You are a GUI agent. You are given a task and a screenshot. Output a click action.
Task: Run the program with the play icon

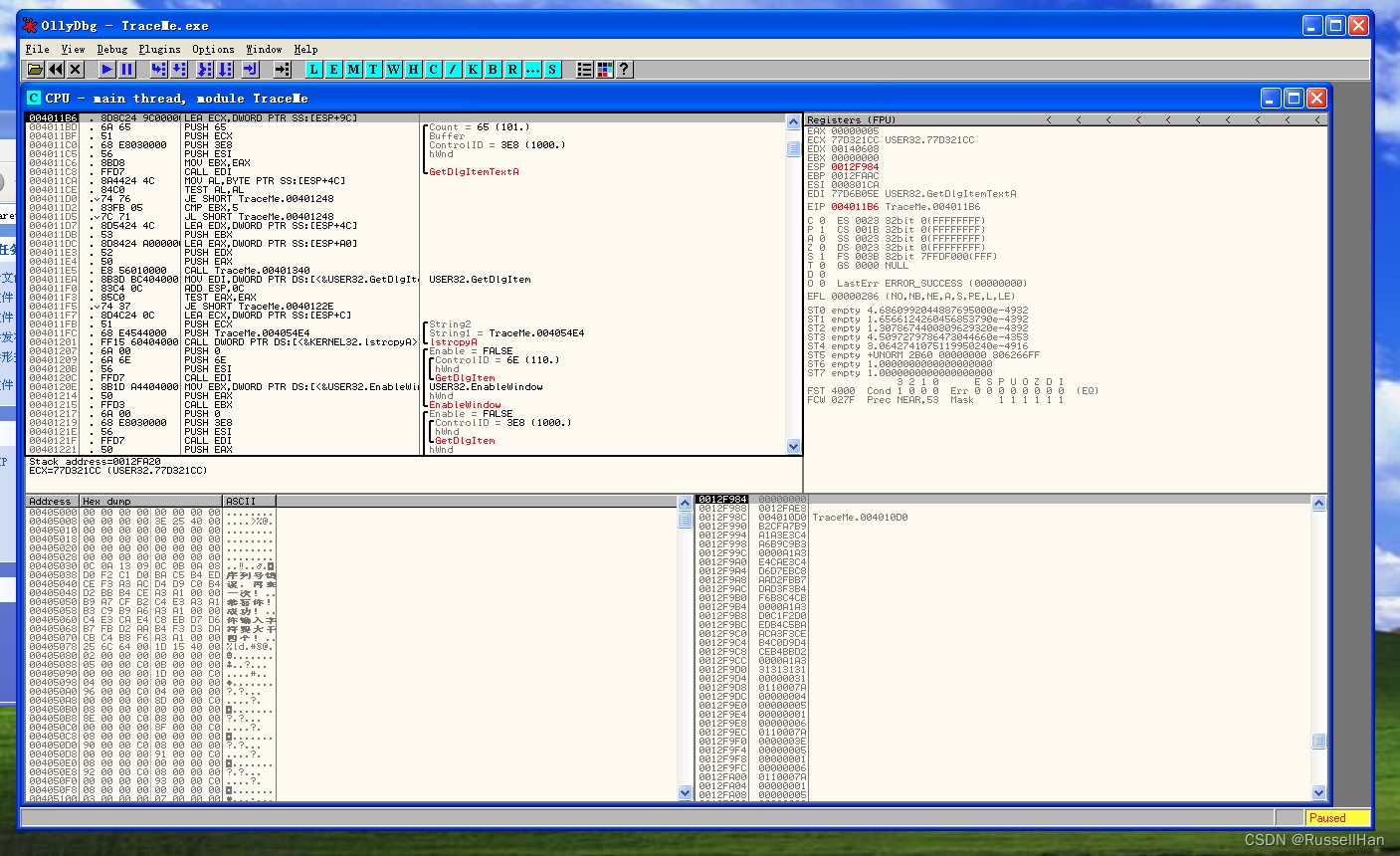tap(106, 69)
